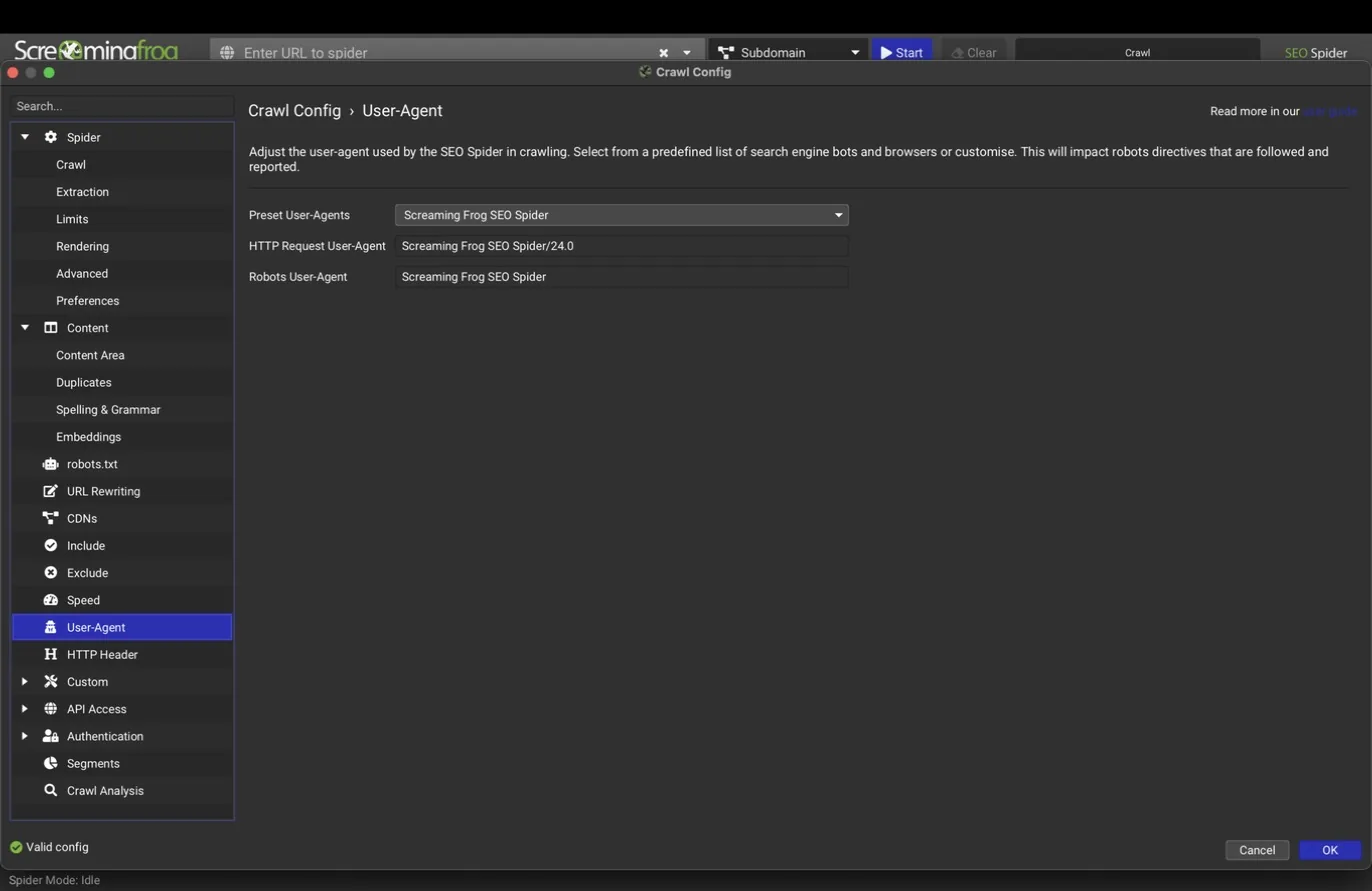Image resolution: width=1372 pixels, height=891 pixels.
Task: Click the Valid config status text
Action: (57, 847)
